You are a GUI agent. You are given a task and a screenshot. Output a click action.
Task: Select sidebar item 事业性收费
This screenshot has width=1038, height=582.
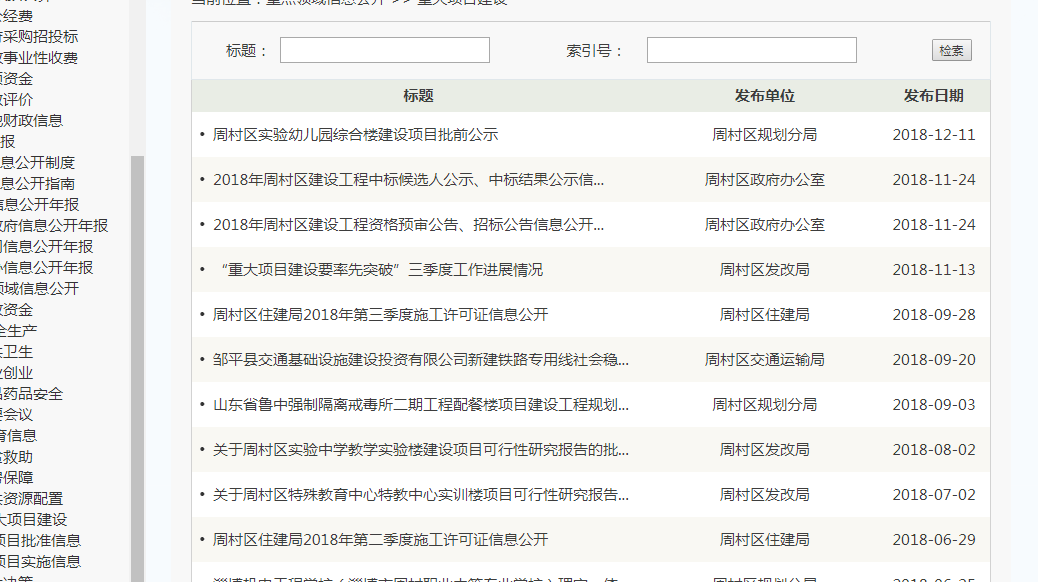point(39,58)
